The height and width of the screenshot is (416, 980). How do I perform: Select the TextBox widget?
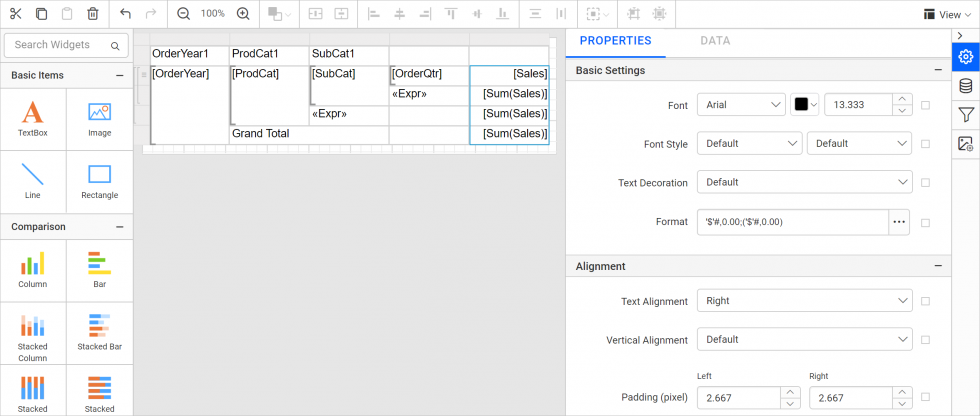click(x=32, y=119)
